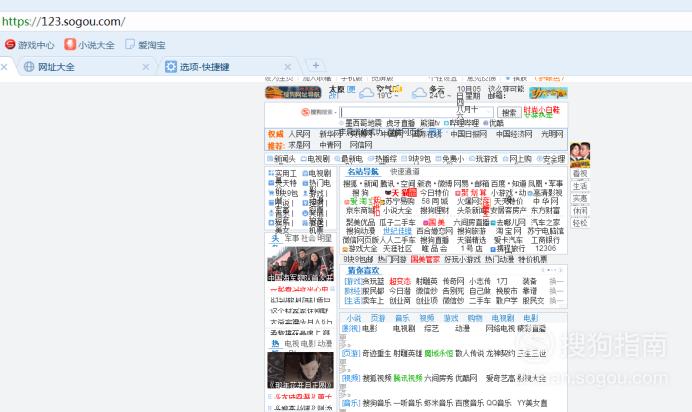Open the 特价机票 link
The height and width of the screenshot is (412, 692).
pos(532,259)
